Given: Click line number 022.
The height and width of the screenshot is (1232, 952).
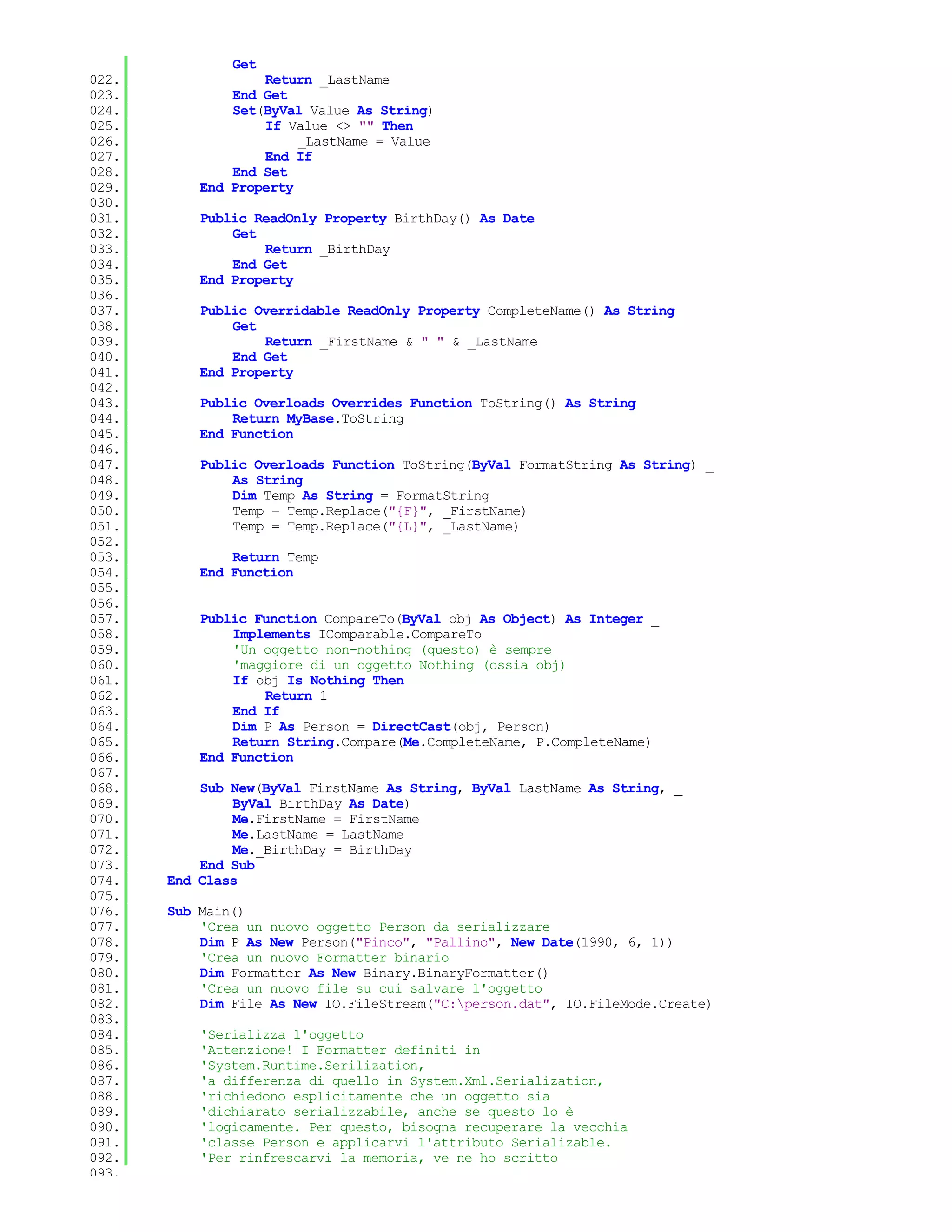Looking at the screenshot, I should 104,80.
